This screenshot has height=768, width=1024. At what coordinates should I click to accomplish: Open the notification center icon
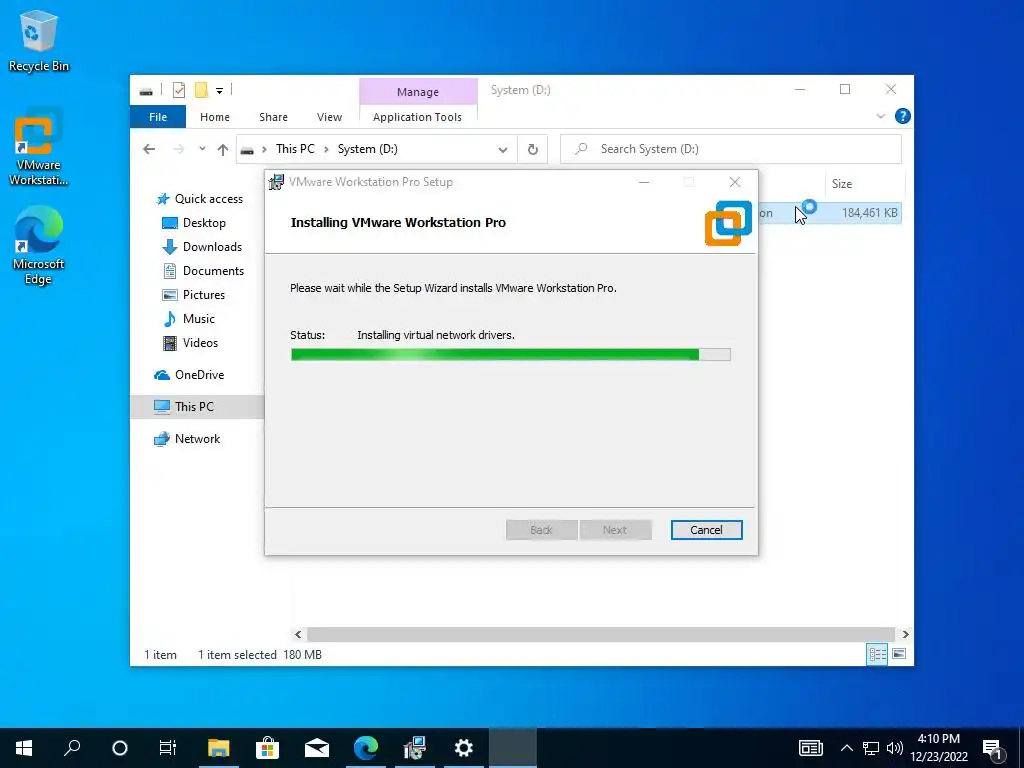(x=993, y=749)
